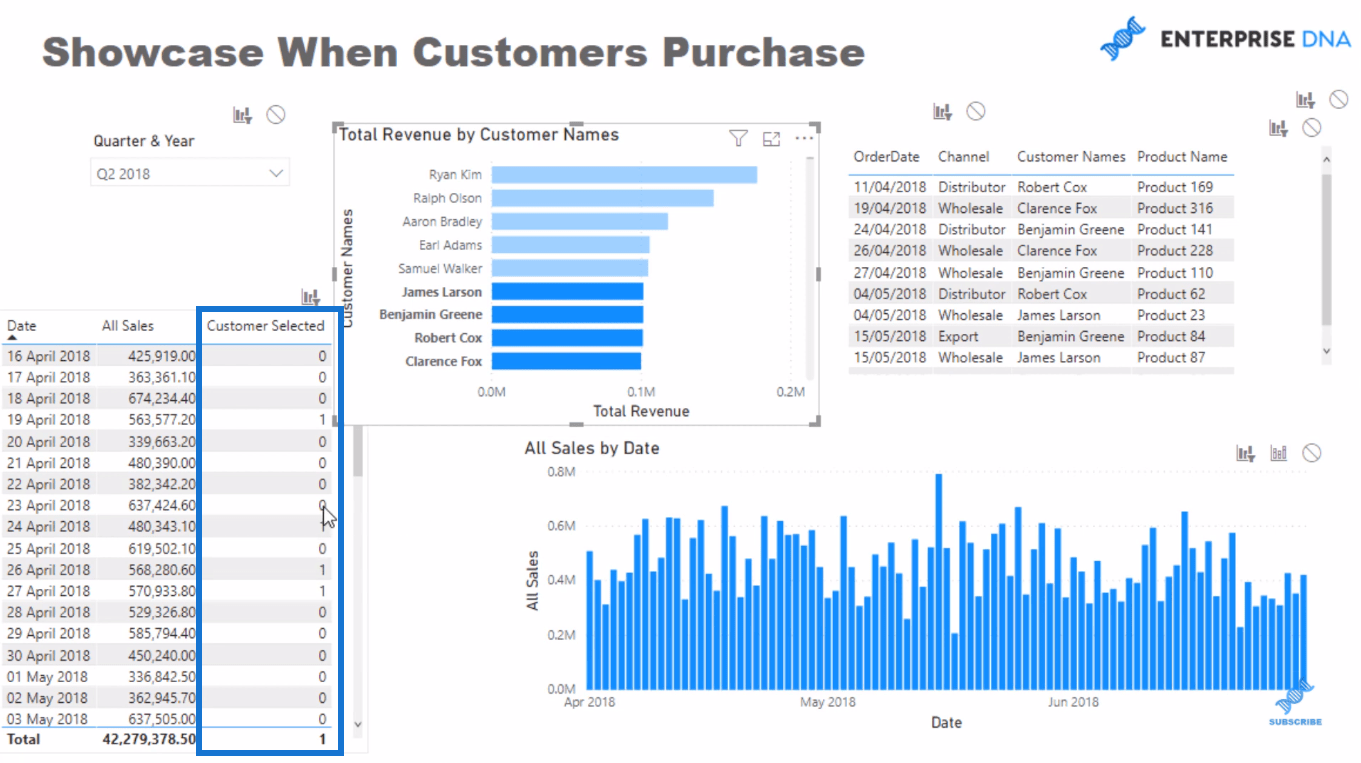
Task: Click scroll-up arrow of the OrderDate table scrollbar
Action: [1326, 160]
